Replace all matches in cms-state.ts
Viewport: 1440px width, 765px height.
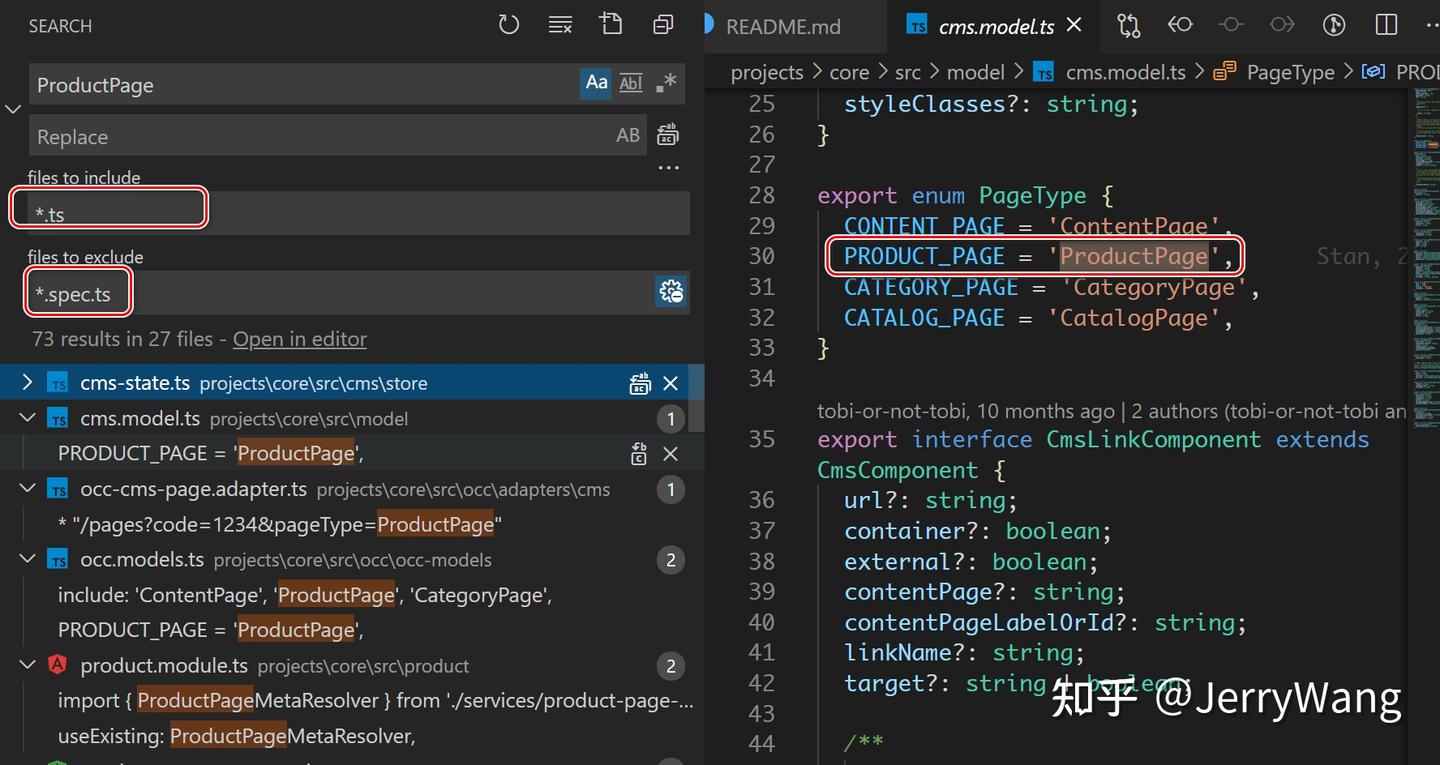[640, 383]
